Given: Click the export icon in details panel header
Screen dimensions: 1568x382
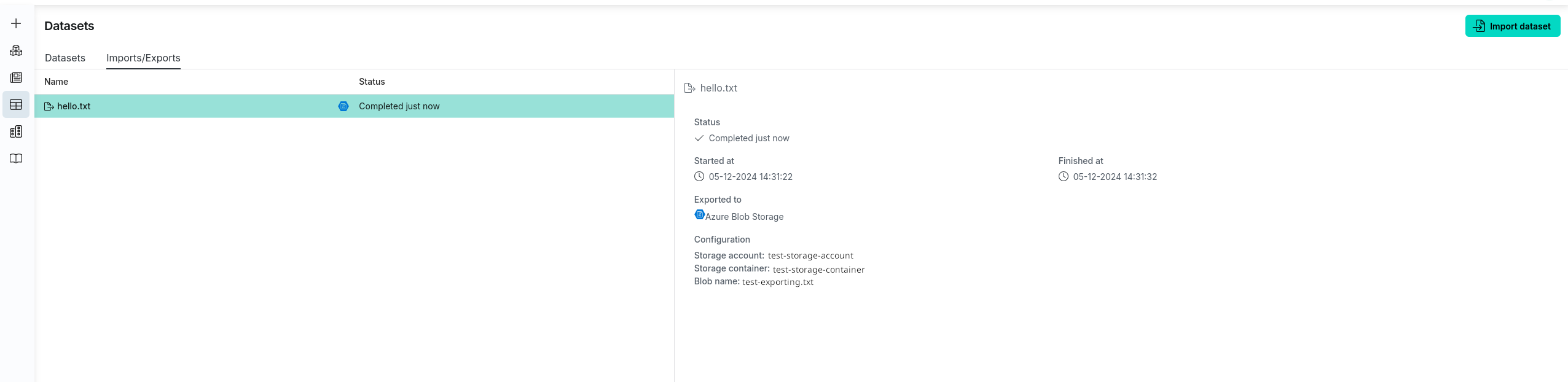Looking at the screenshot, I should click(689, 88).
